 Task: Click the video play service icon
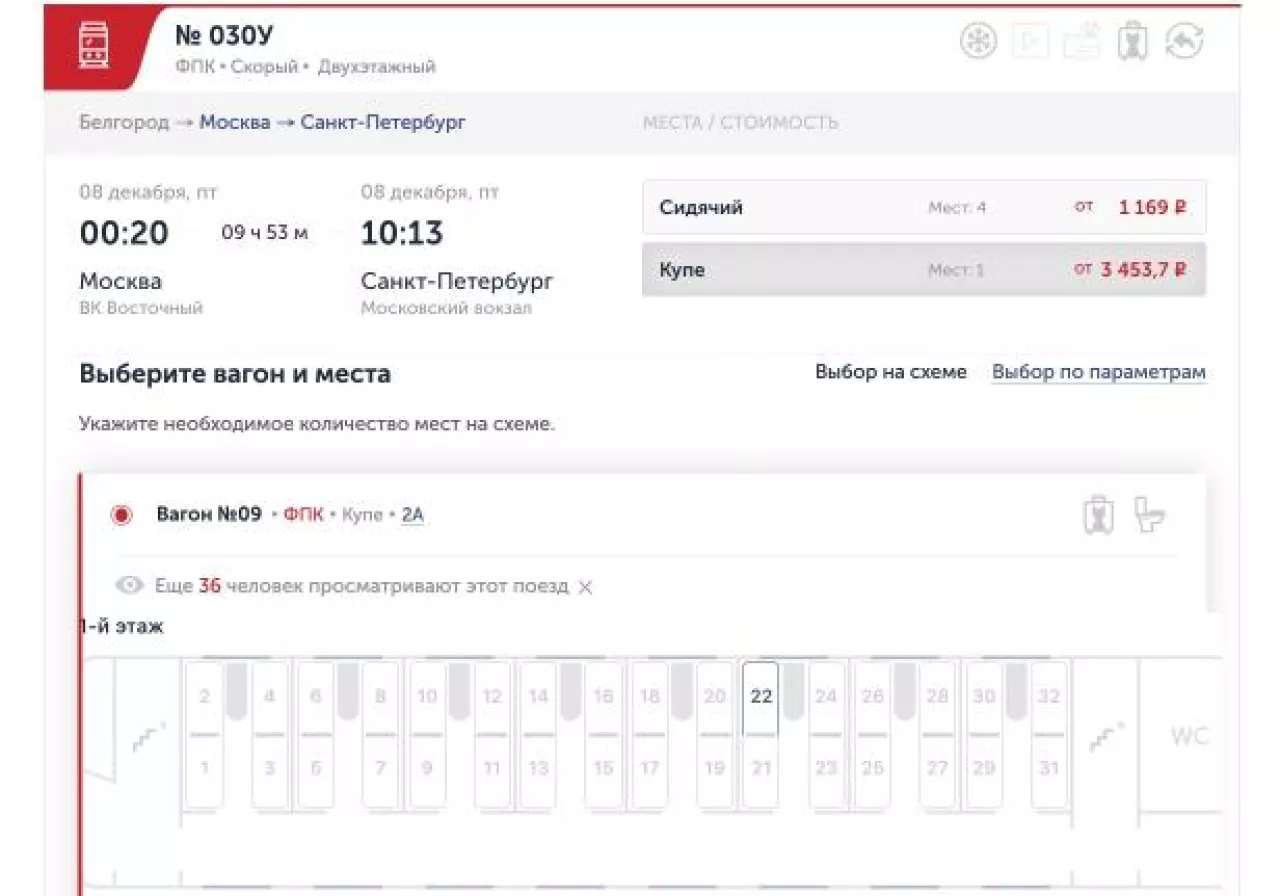[1029, 41]
